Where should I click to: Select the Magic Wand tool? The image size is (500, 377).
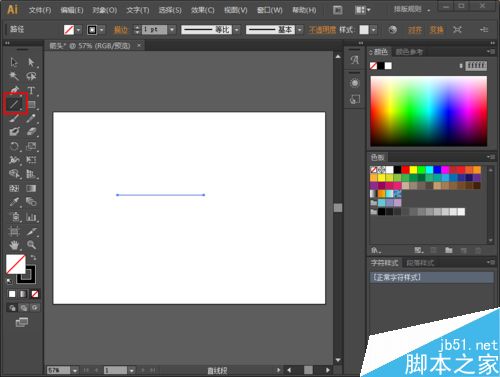(x=14, y=76)
